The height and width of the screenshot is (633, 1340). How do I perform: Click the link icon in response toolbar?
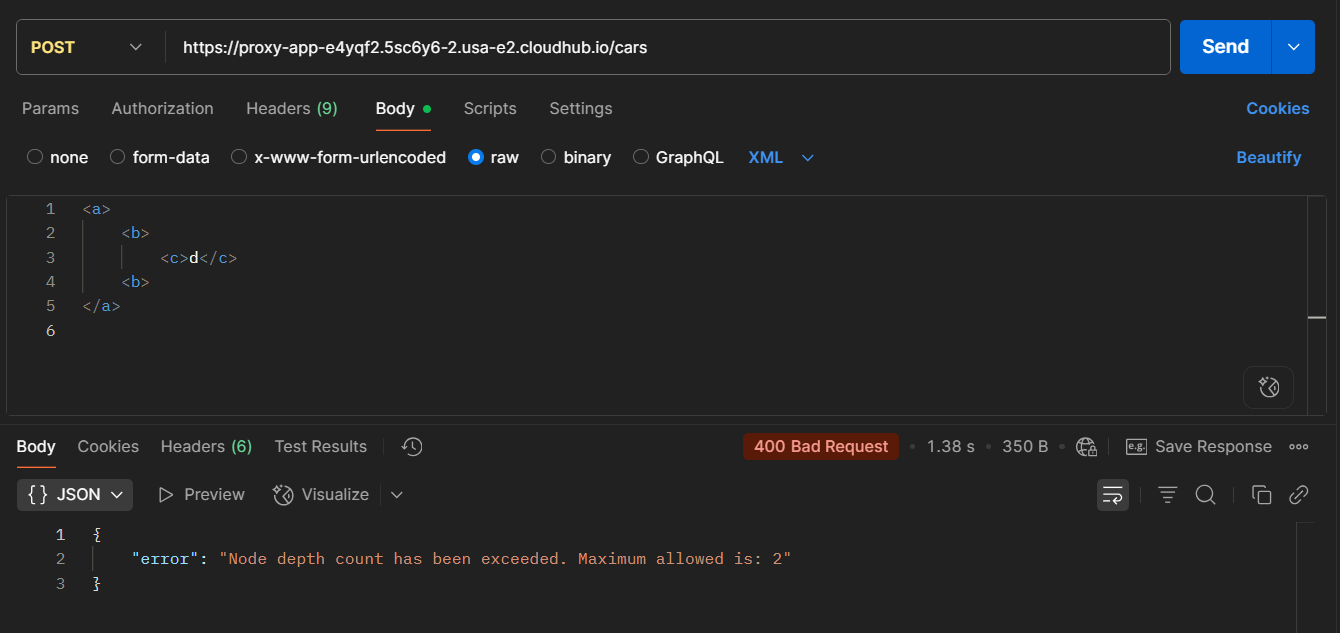click(x=1298, y=494)
